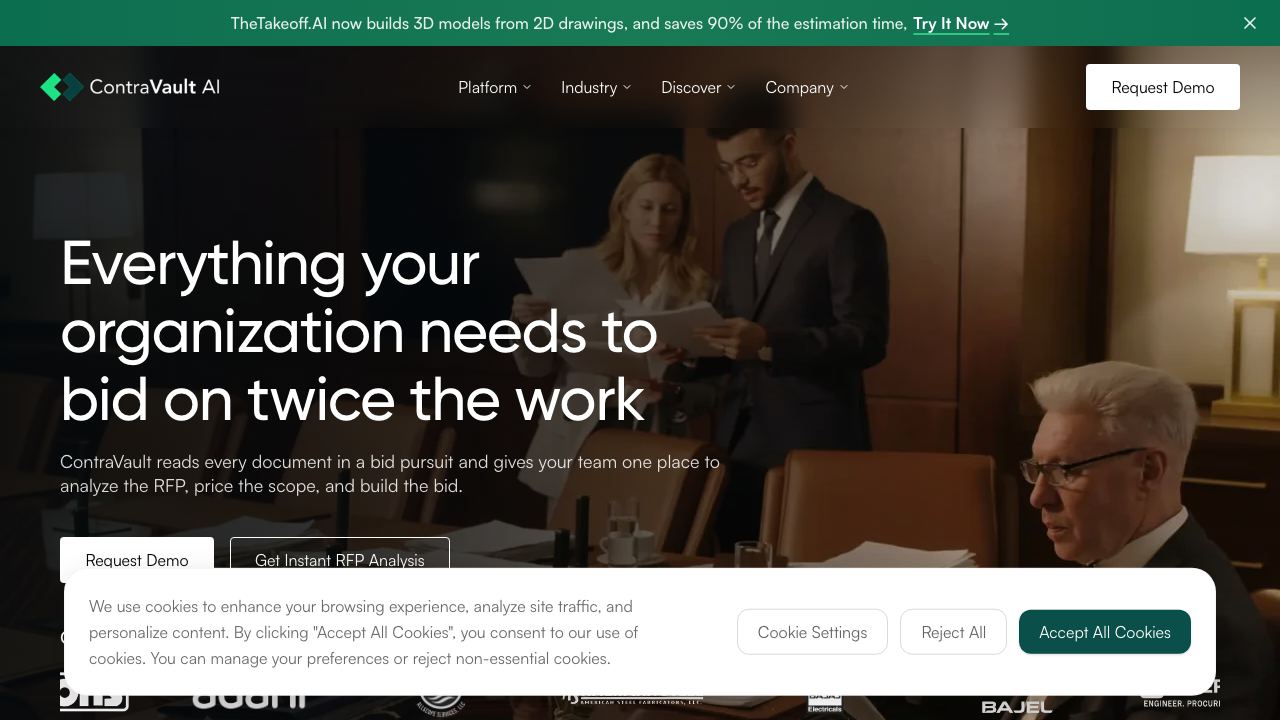This screenshot has height=720, width=1280.
Task: Click Request Demo beside Get Instant RFP Analysis
Action: pos(137,559)
